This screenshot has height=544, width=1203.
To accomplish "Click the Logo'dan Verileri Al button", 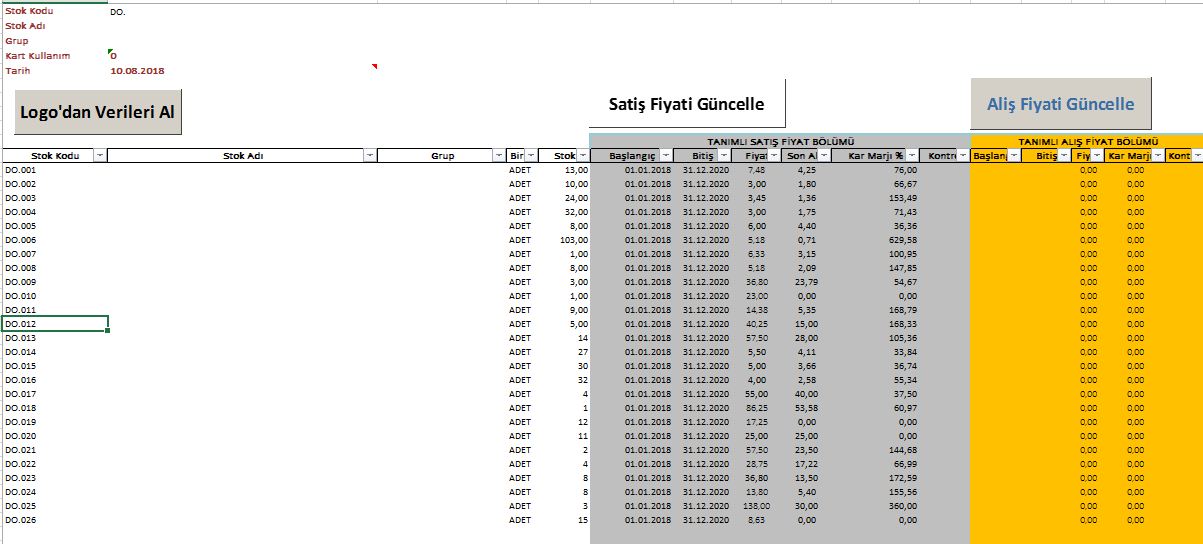I will [x=98, y=112].
